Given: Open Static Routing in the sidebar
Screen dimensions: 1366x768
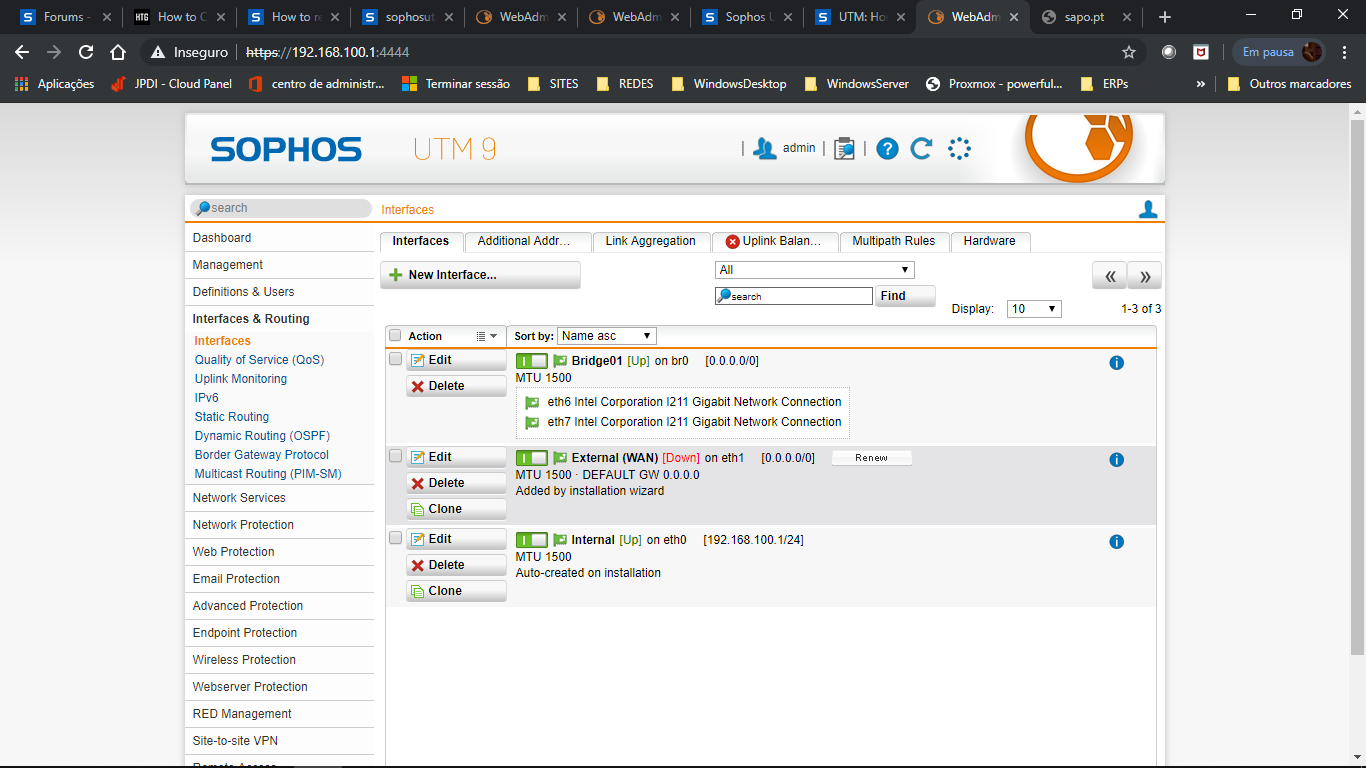Looking at the screenshot, I should click(232, 417).
